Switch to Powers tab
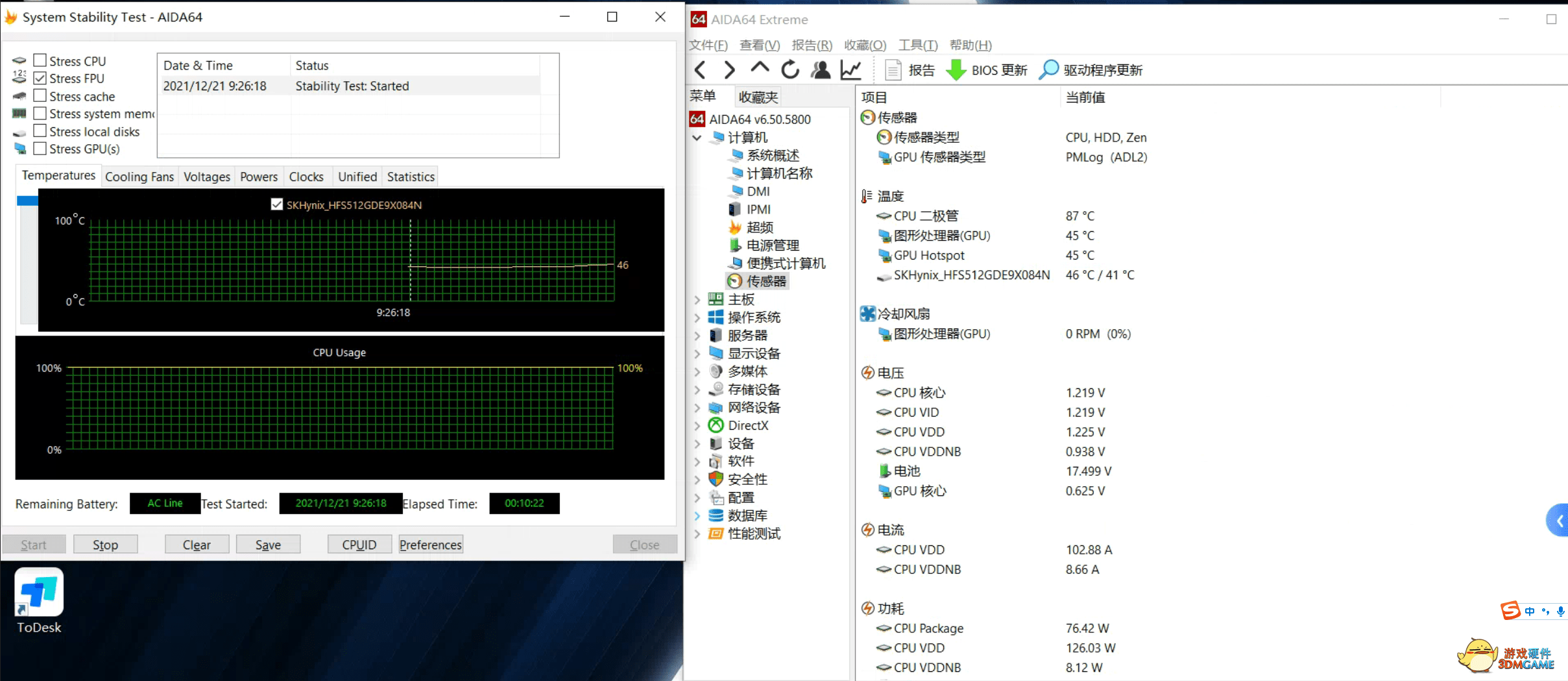Image resolution: width=1568 pixels, height=681 pixels. point(259,177)
